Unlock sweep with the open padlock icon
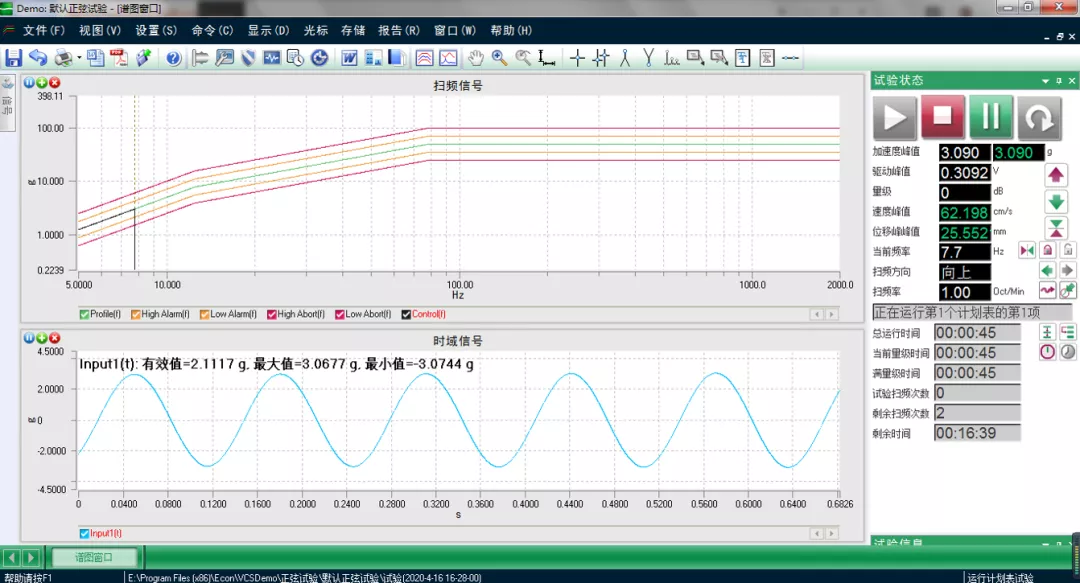Viewport: 1080px width, 583px height. pyautogui.click(x=1068, y=251)
